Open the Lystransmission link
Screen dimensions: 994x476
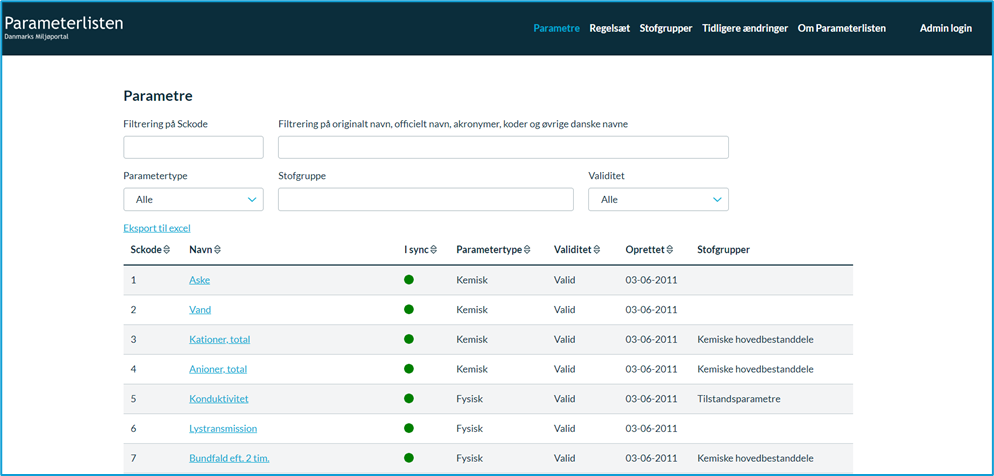[223, 428]
